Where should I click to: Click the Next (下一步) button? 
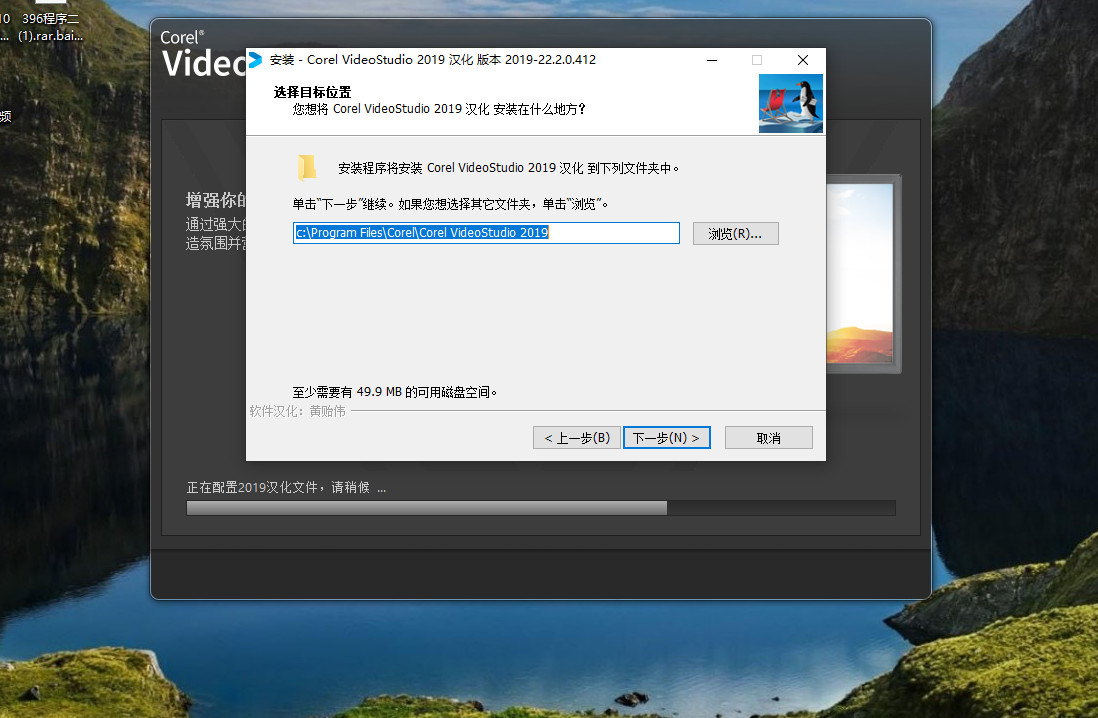click(667, 438)
